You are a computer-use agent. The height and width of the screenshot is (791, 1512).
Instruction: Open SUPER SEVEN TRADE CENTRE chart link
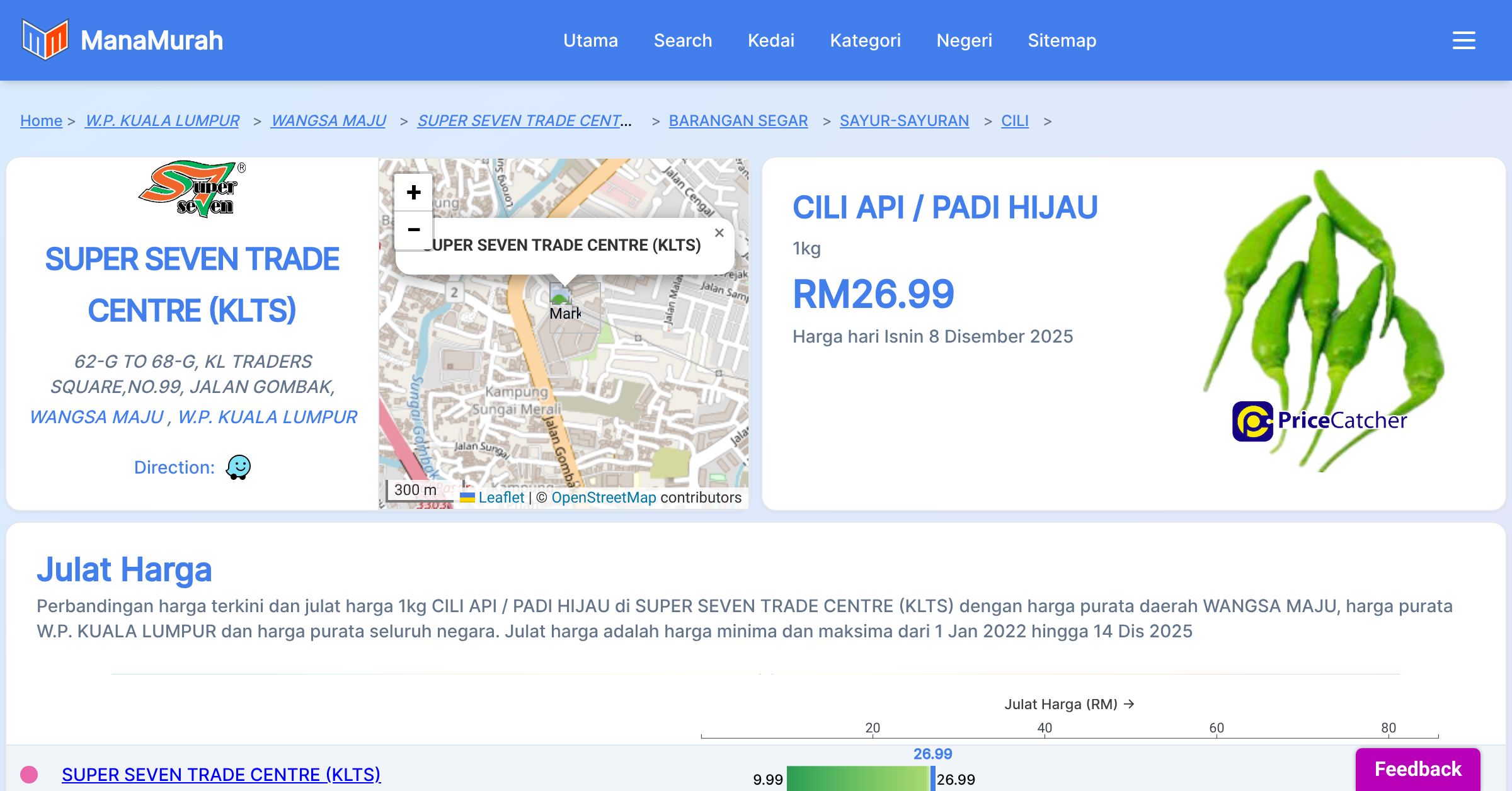(221, 774)
